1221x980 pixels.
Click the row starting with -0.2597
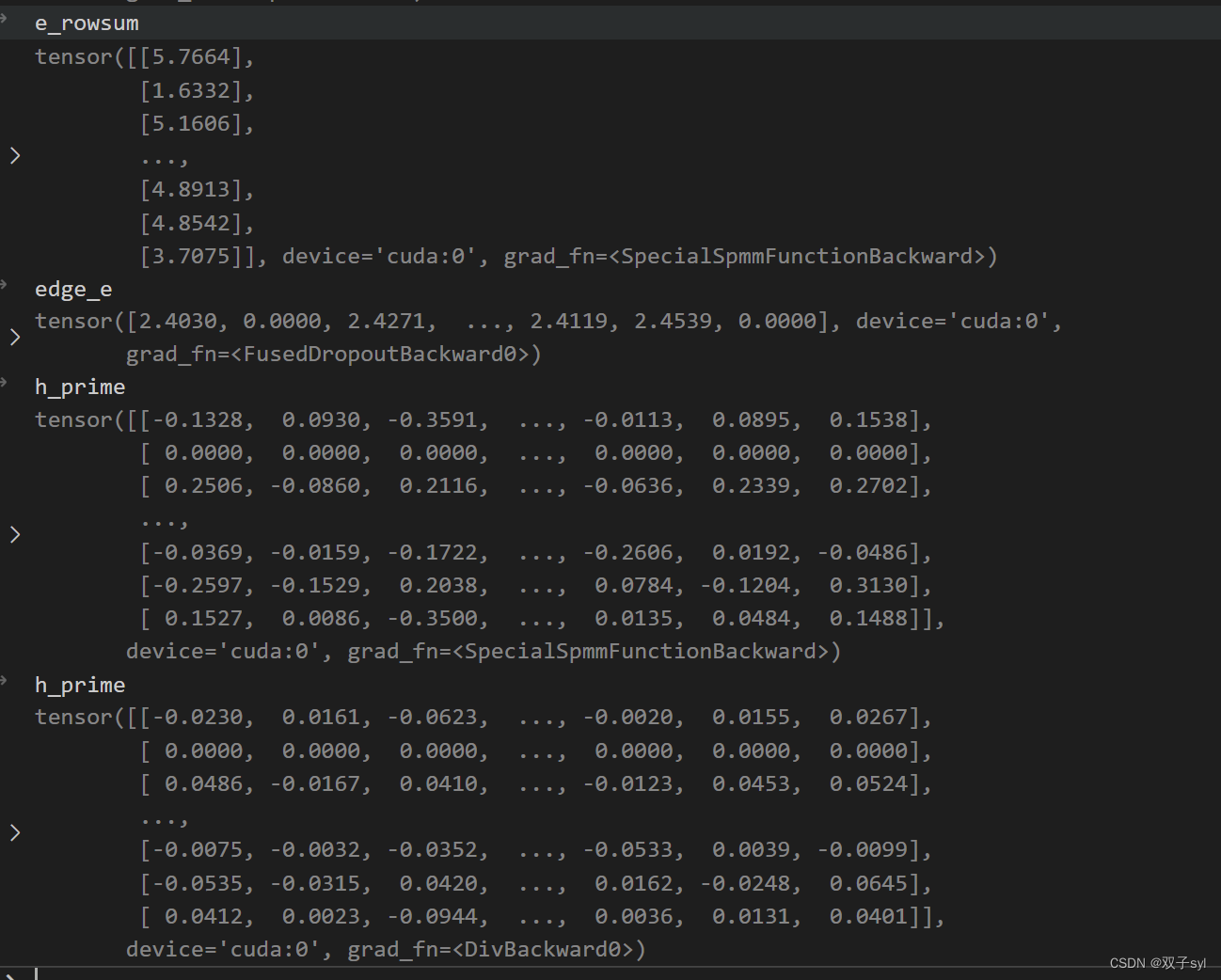coord(536,586)
